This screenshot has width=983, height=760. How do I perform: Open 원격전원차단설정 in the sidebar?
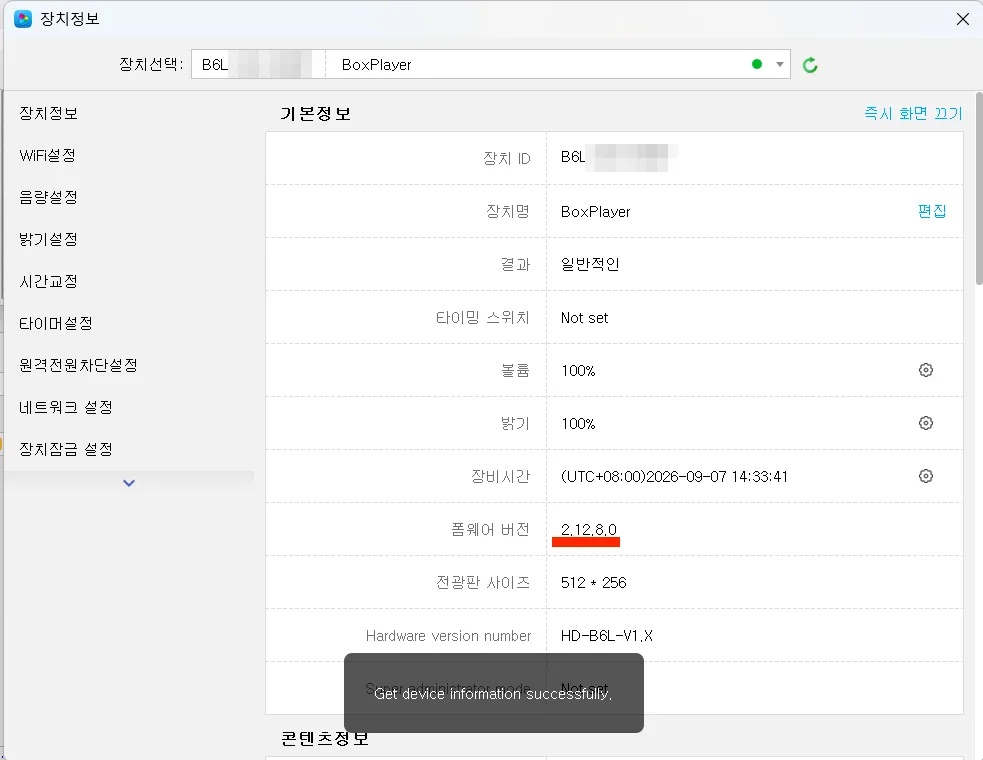(78, 366)
